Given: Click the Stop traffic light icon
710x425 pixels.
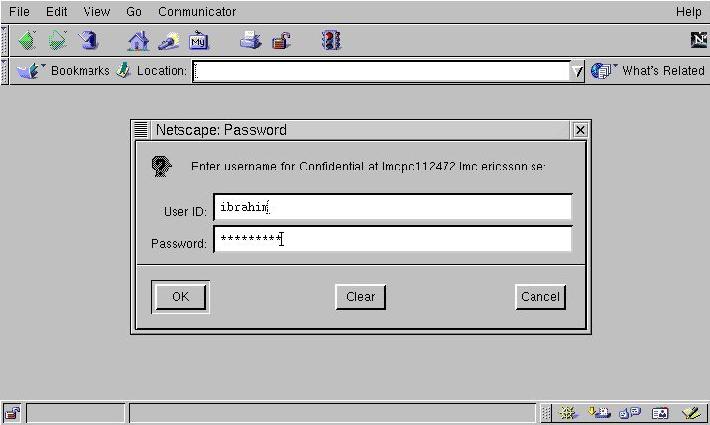Looking at the screenshot, I should (x=331, y=41).
